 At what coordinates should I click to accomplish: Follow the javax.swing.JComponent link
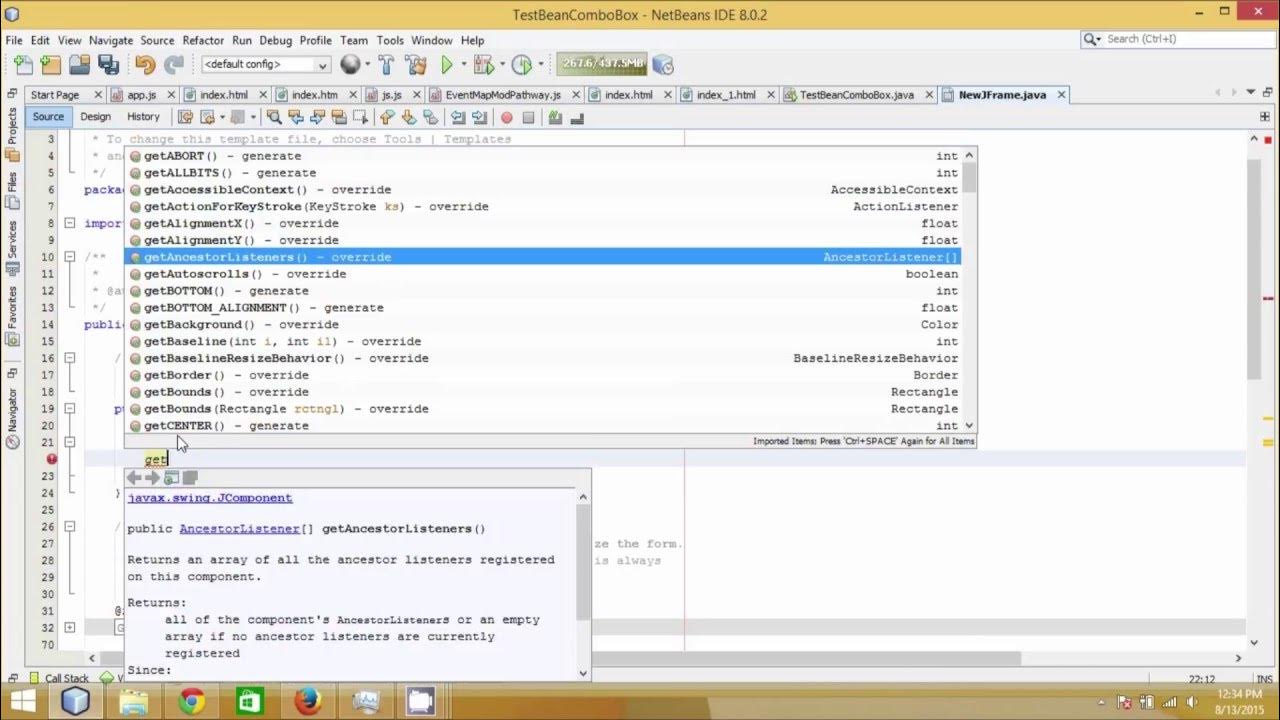[x=210, y=498]
